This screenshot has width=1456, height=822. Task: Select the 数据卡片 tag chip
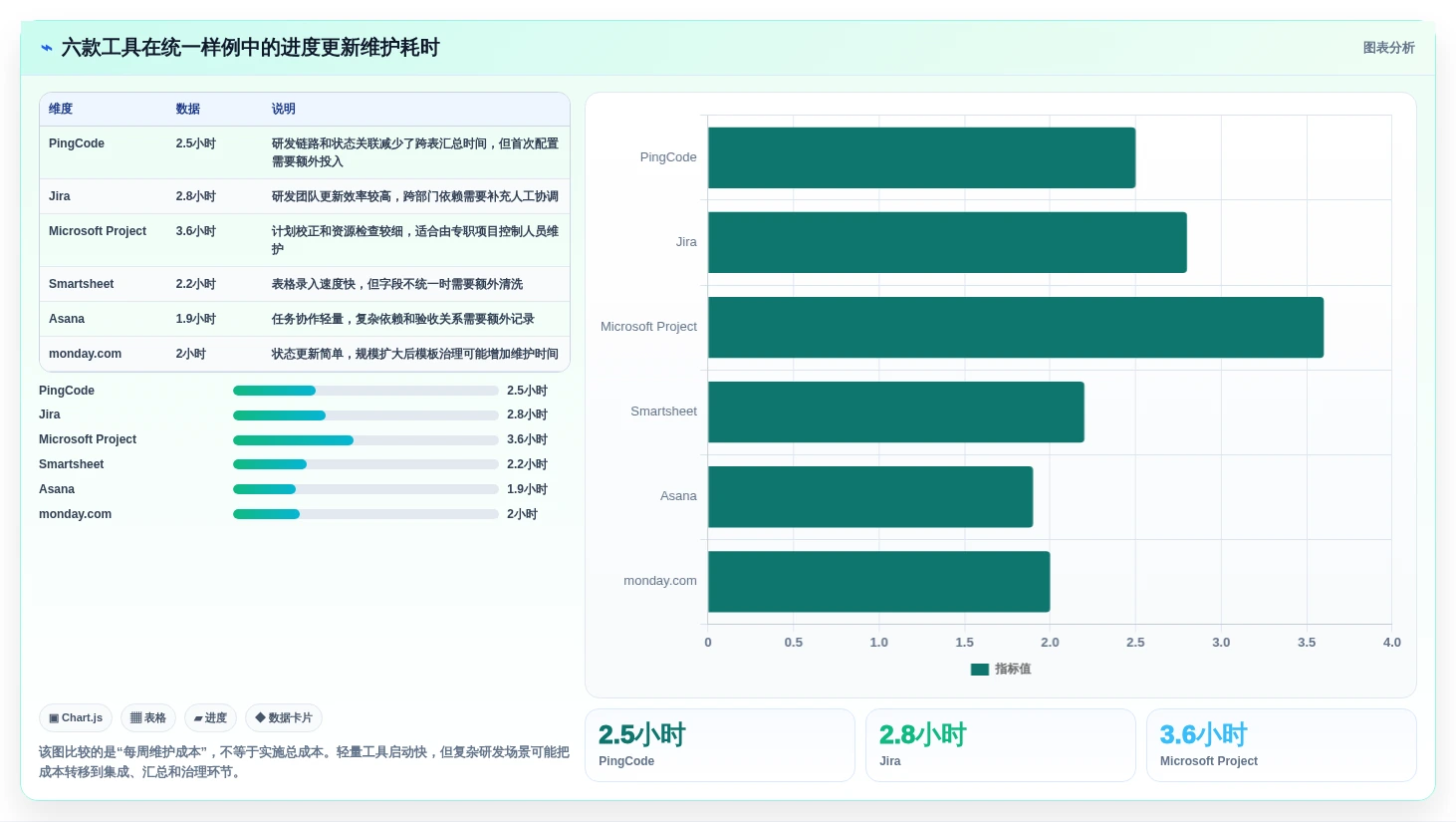click(284, 717)
